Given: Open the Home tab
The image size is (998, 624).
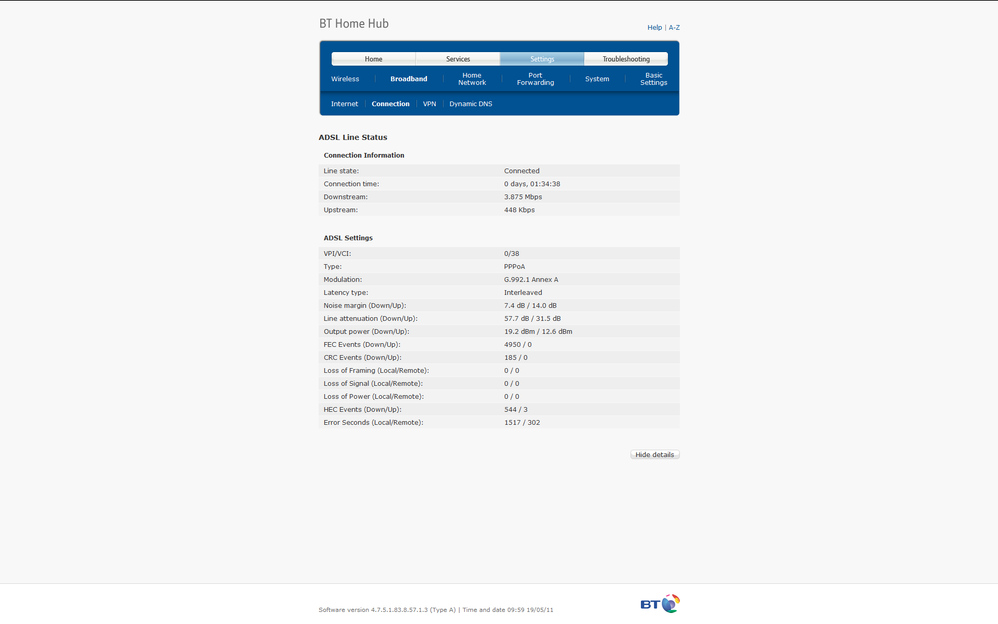Looking at the screenshot, I should pos(374,59).
